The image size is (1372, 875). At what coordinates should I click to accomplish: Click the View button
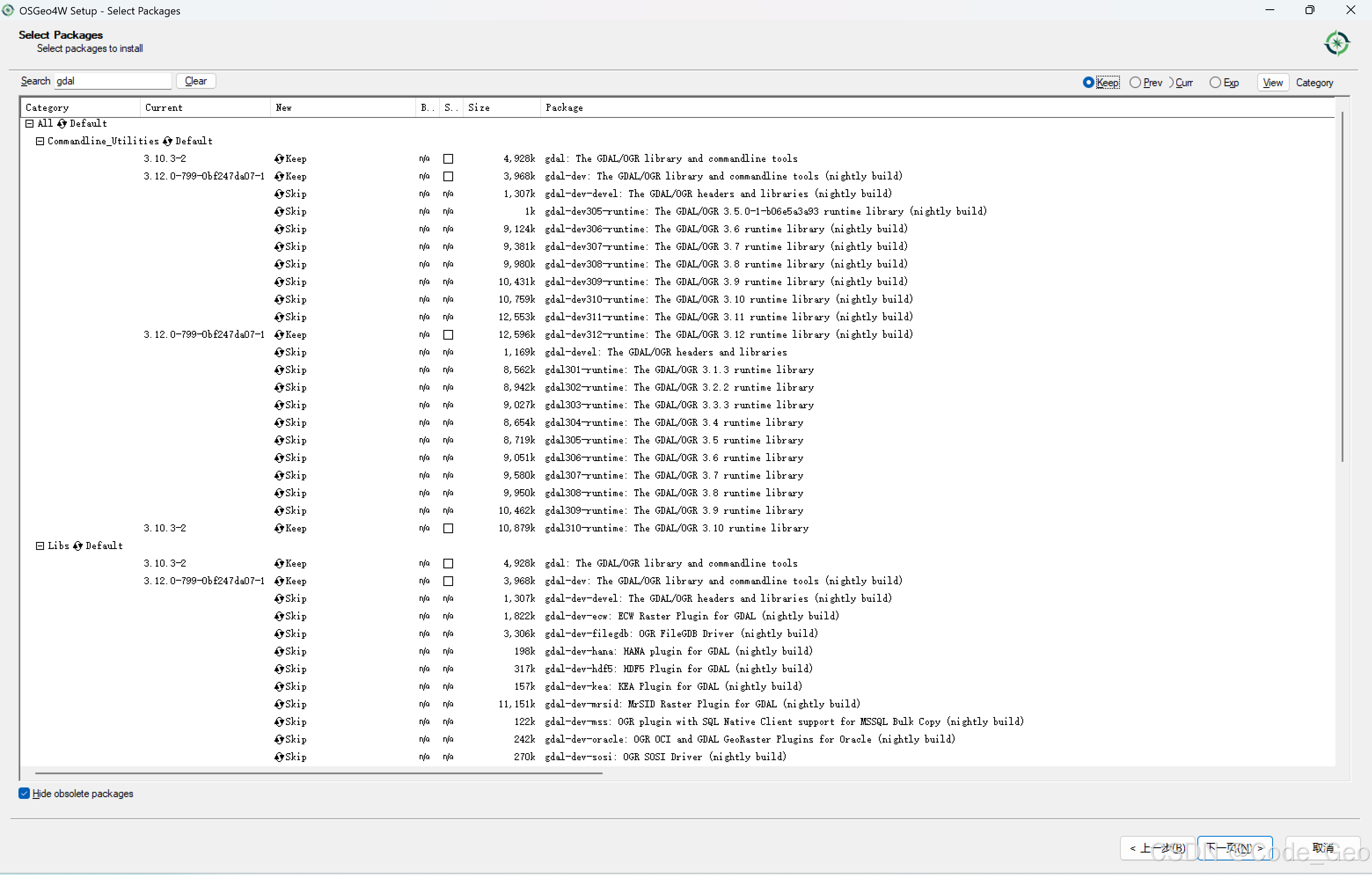coord(1272,83)
